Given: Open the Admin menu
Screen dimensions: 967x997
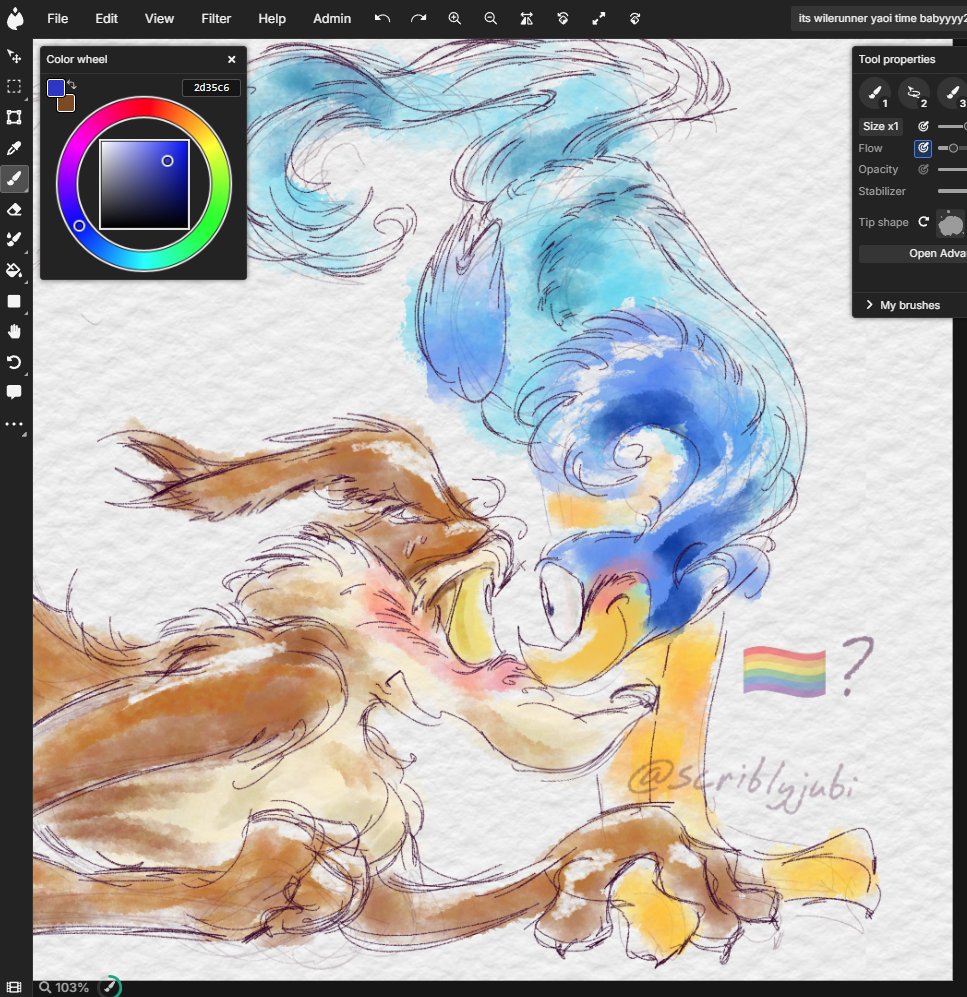Looking at the screenshot, I should [332, 18].
